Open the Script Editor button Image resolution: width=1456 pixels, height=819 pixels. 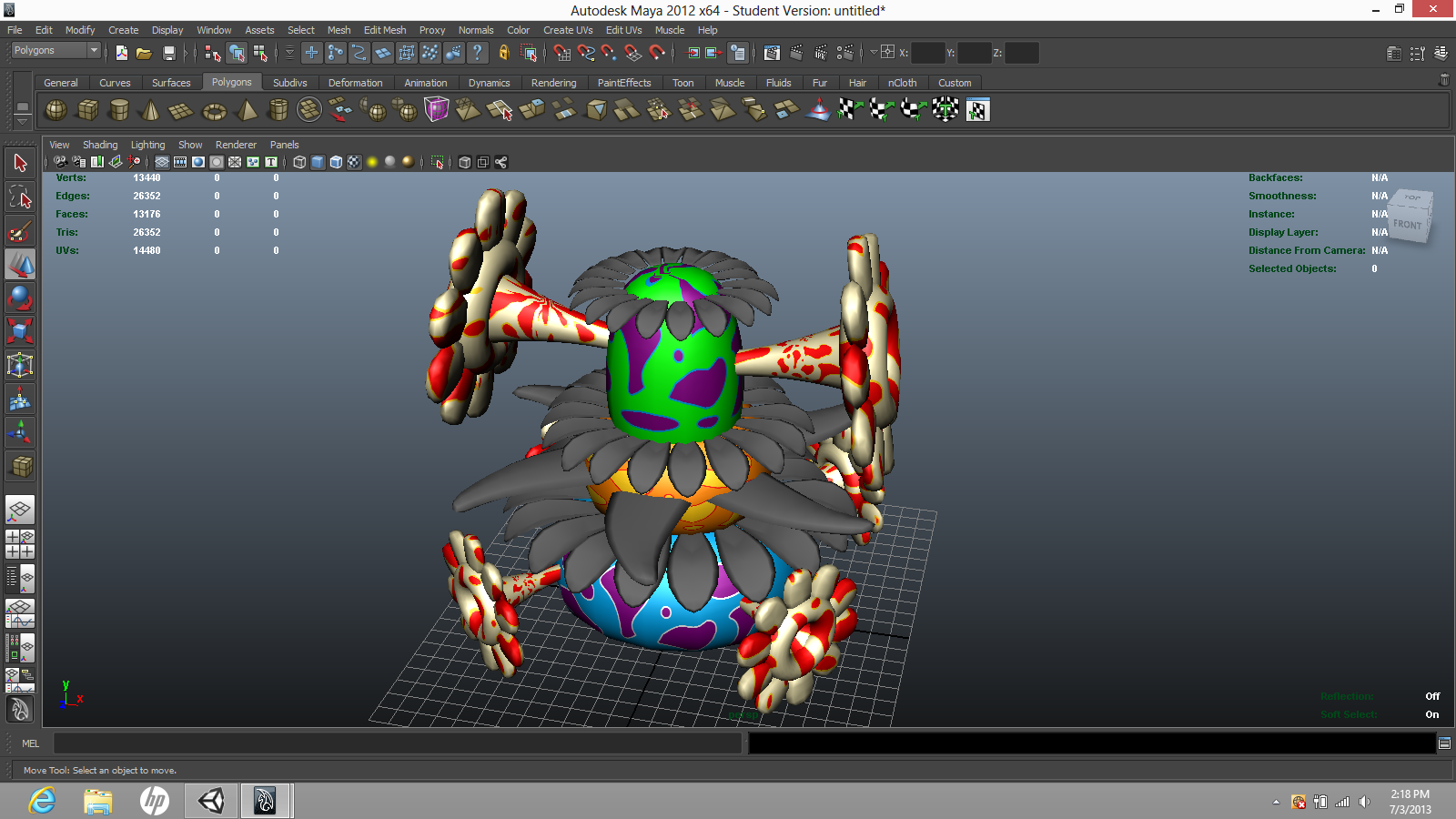click(1444, 743)
